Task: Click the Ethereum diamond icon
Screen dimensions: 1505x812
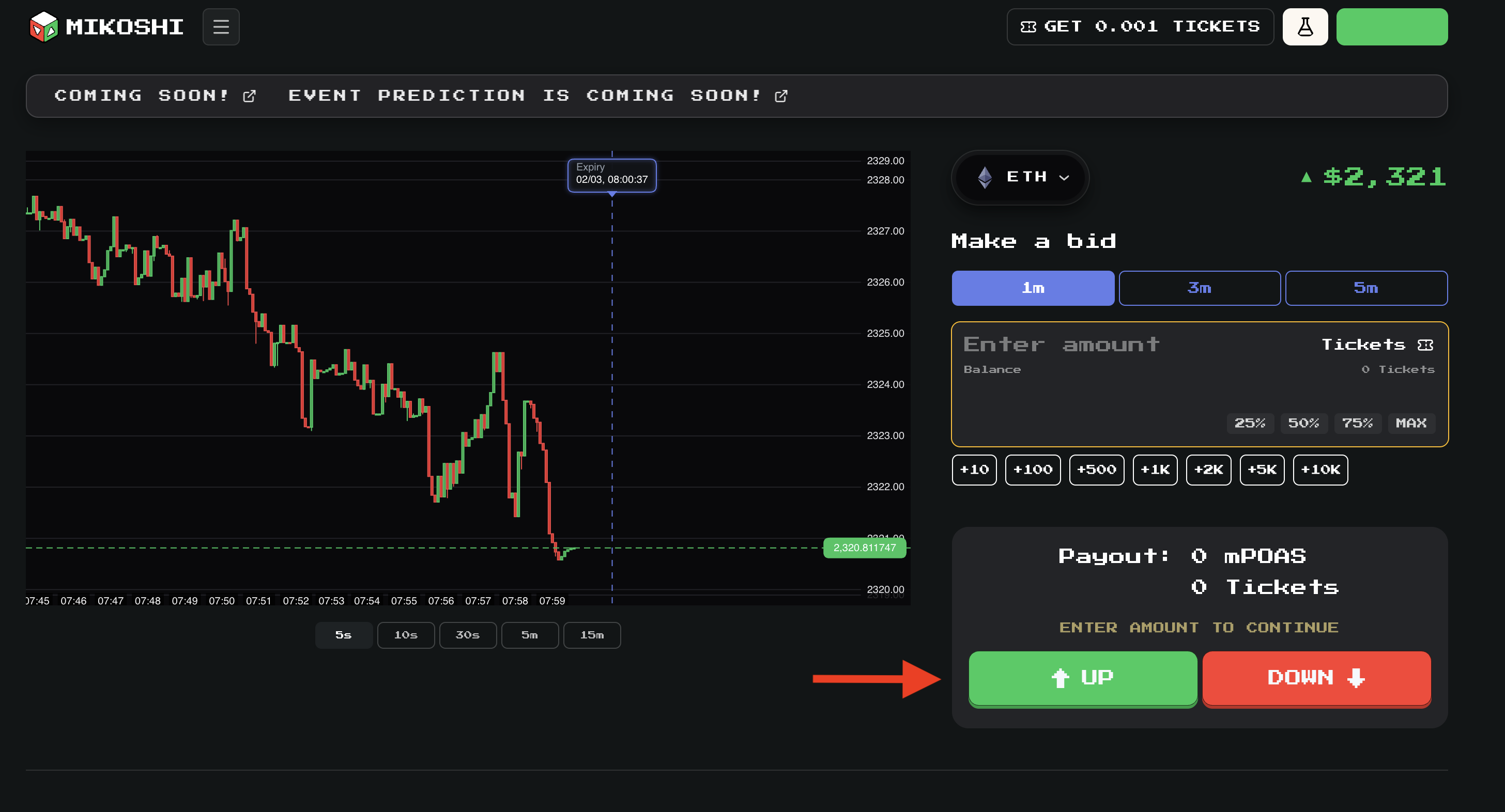Action: (x=985, y=177)
